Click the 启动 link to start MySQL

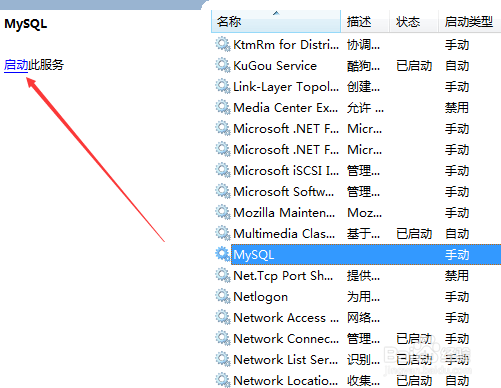16,65
